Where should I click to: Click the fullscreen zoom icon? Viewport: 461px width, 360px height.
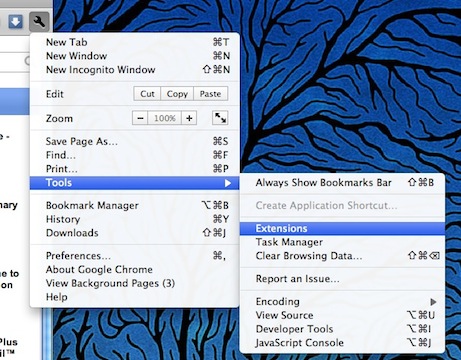click(x=220, y=118)
